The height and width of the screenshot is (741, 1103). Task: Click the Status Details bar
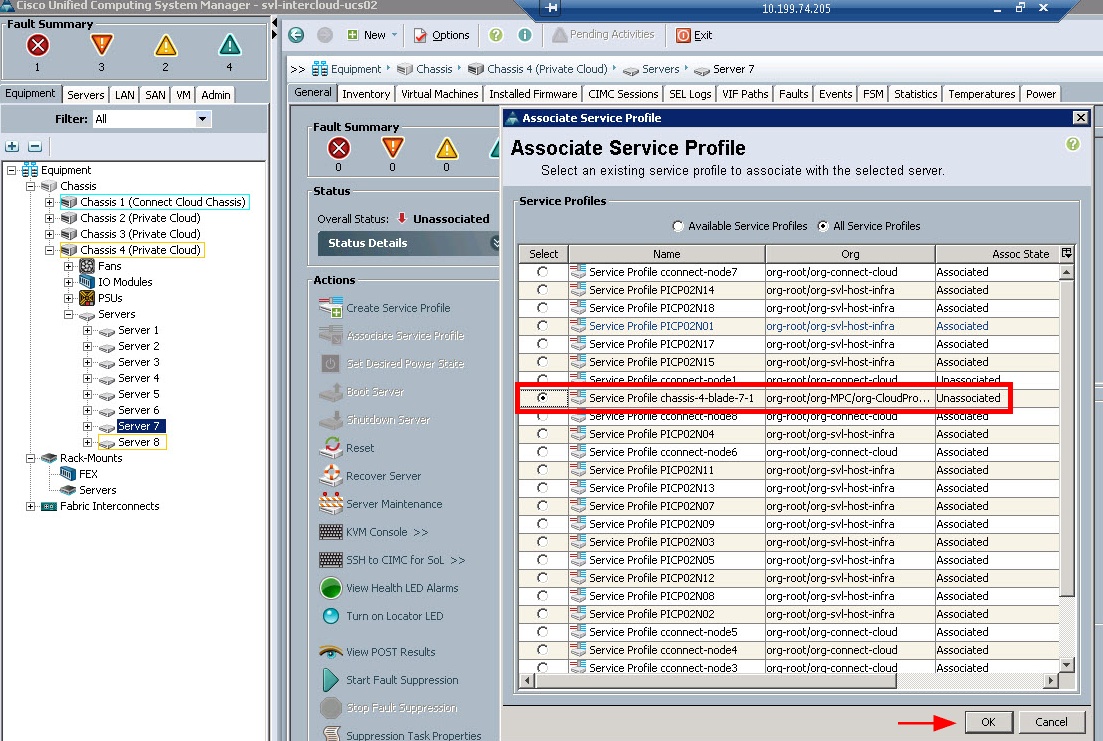pos(408,243)
